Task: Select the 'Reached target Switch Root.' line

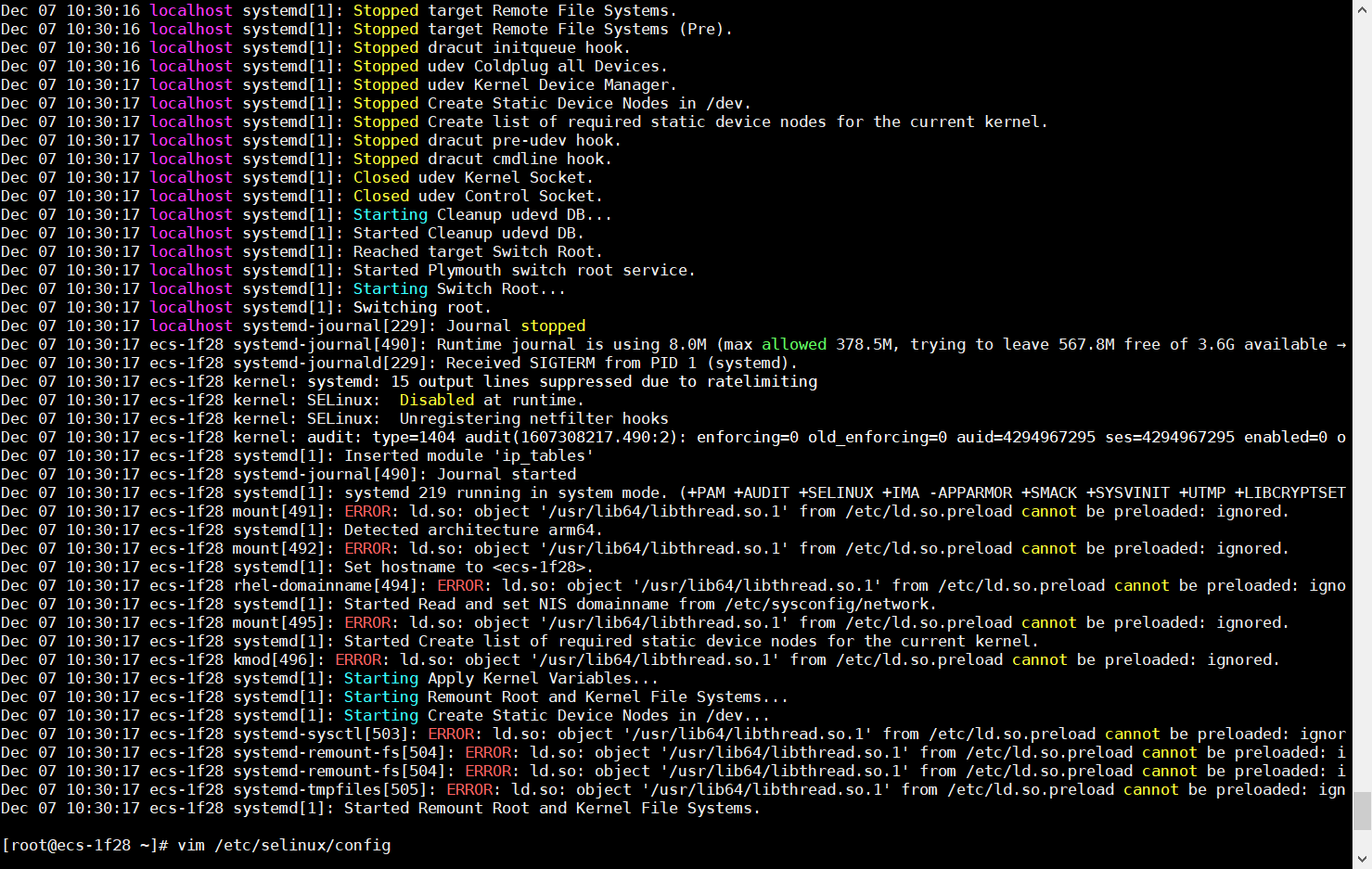Action: [301, 251]
